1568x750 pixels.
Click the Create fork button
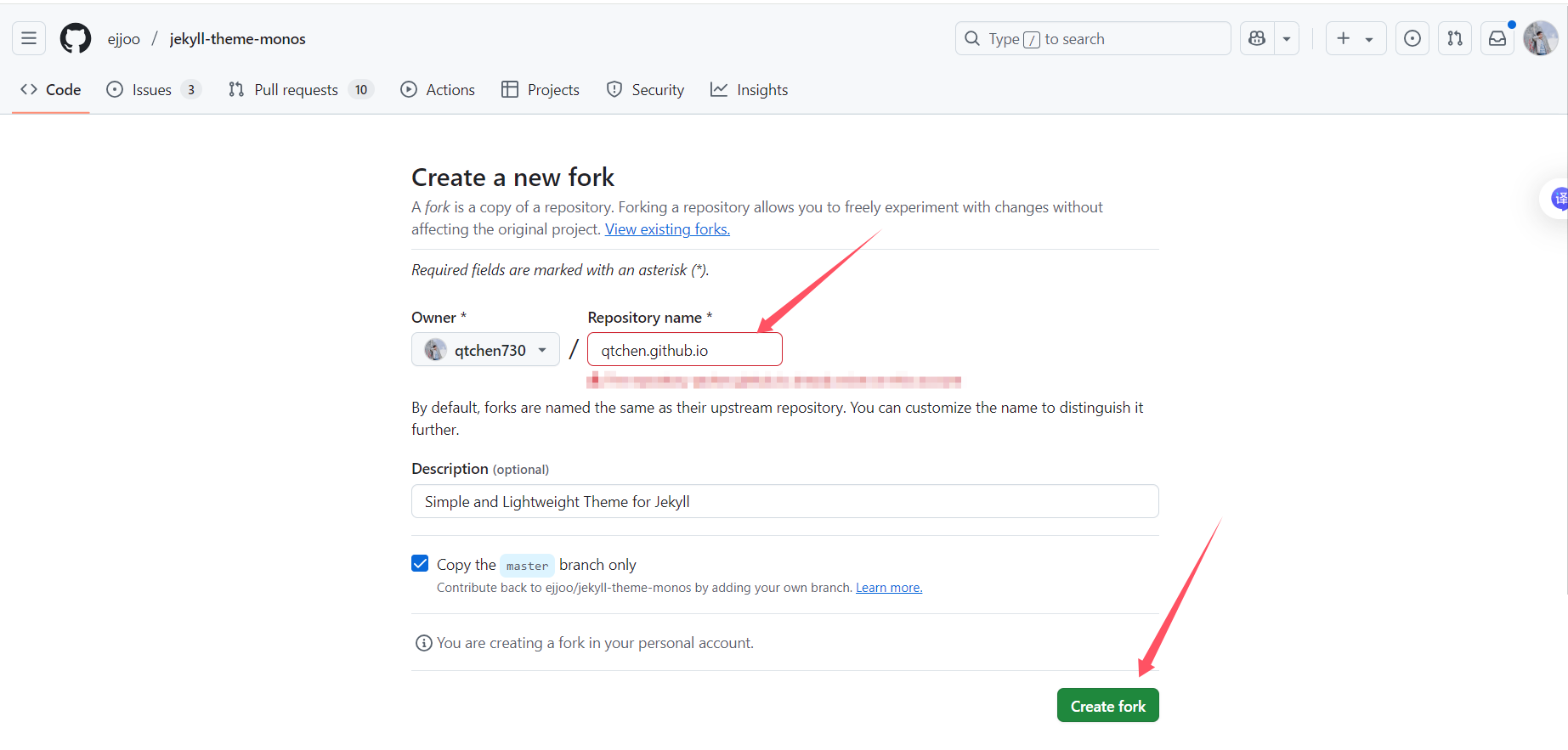click(x=1107, y=706)
